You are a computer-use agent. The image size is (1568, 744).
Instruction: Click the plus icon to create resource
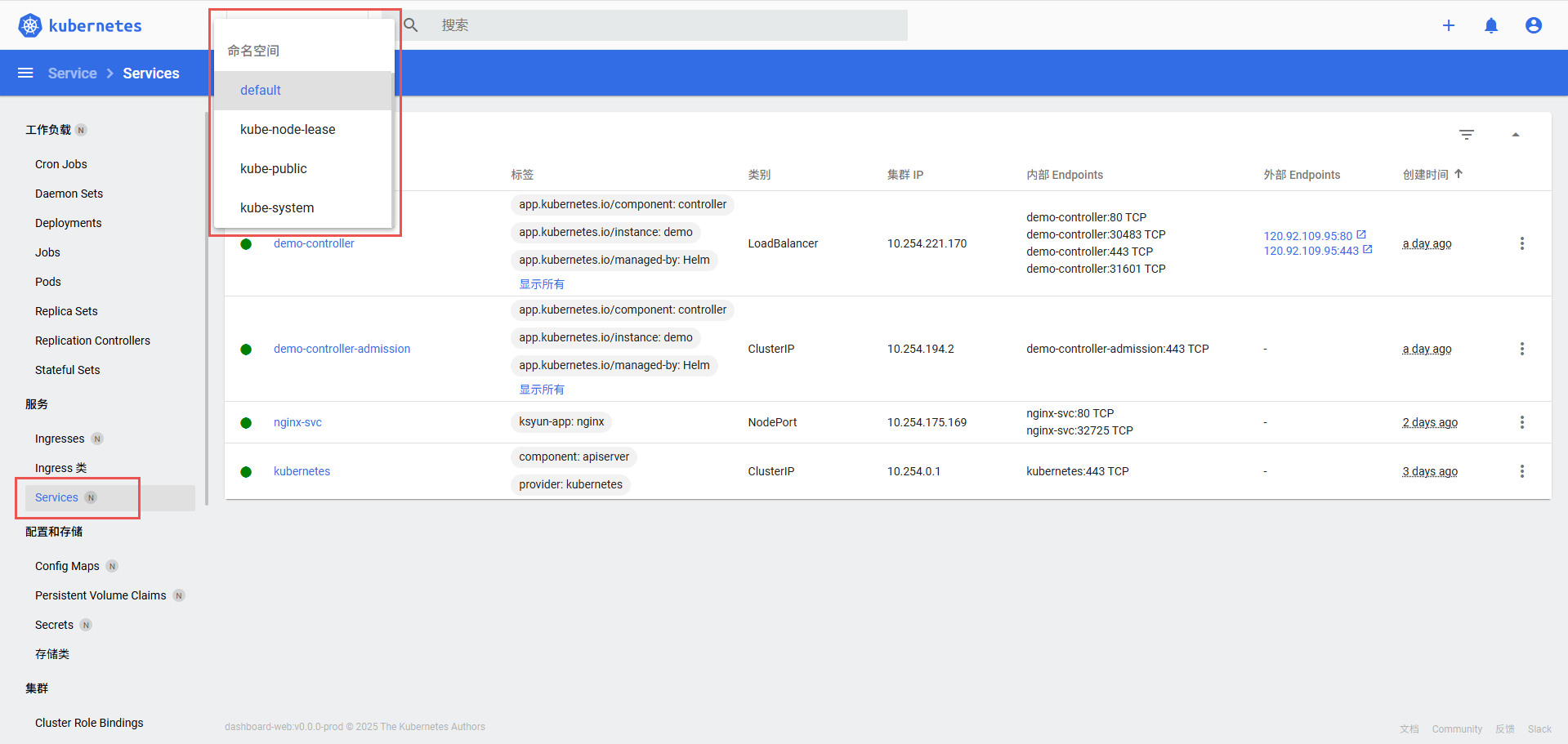(1448, 25)
